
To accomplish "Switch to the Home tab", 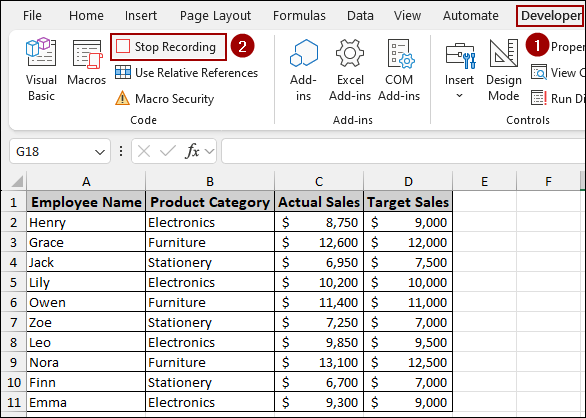I will pos(86,15).
